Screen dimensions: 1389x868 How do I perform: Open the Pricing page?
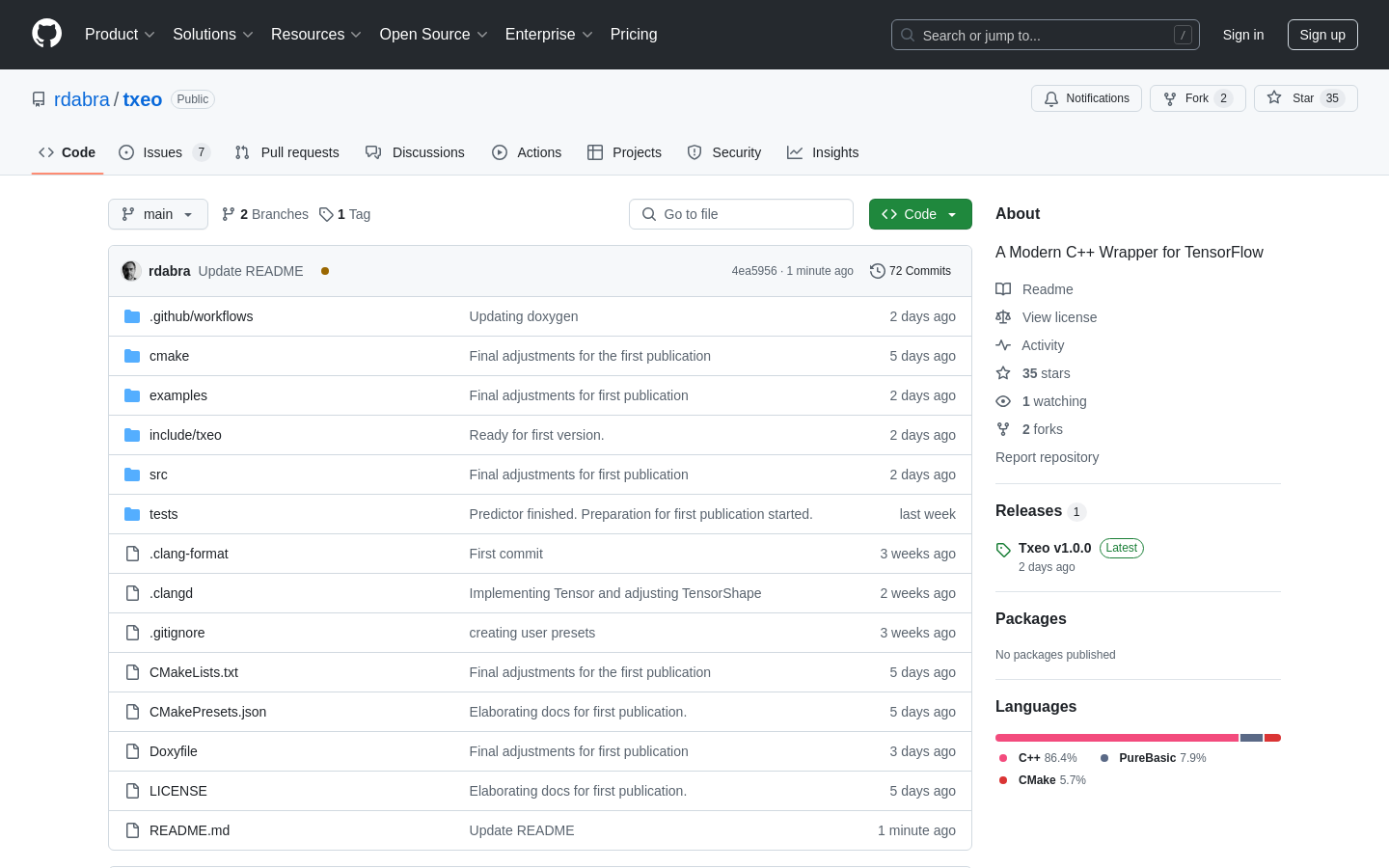634,34
